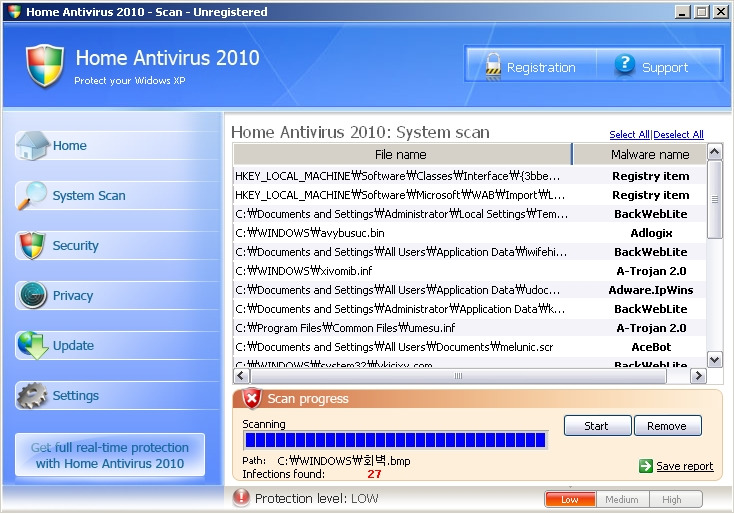Click the large shield logo in header
734x515 pixels.
point(44,66)
